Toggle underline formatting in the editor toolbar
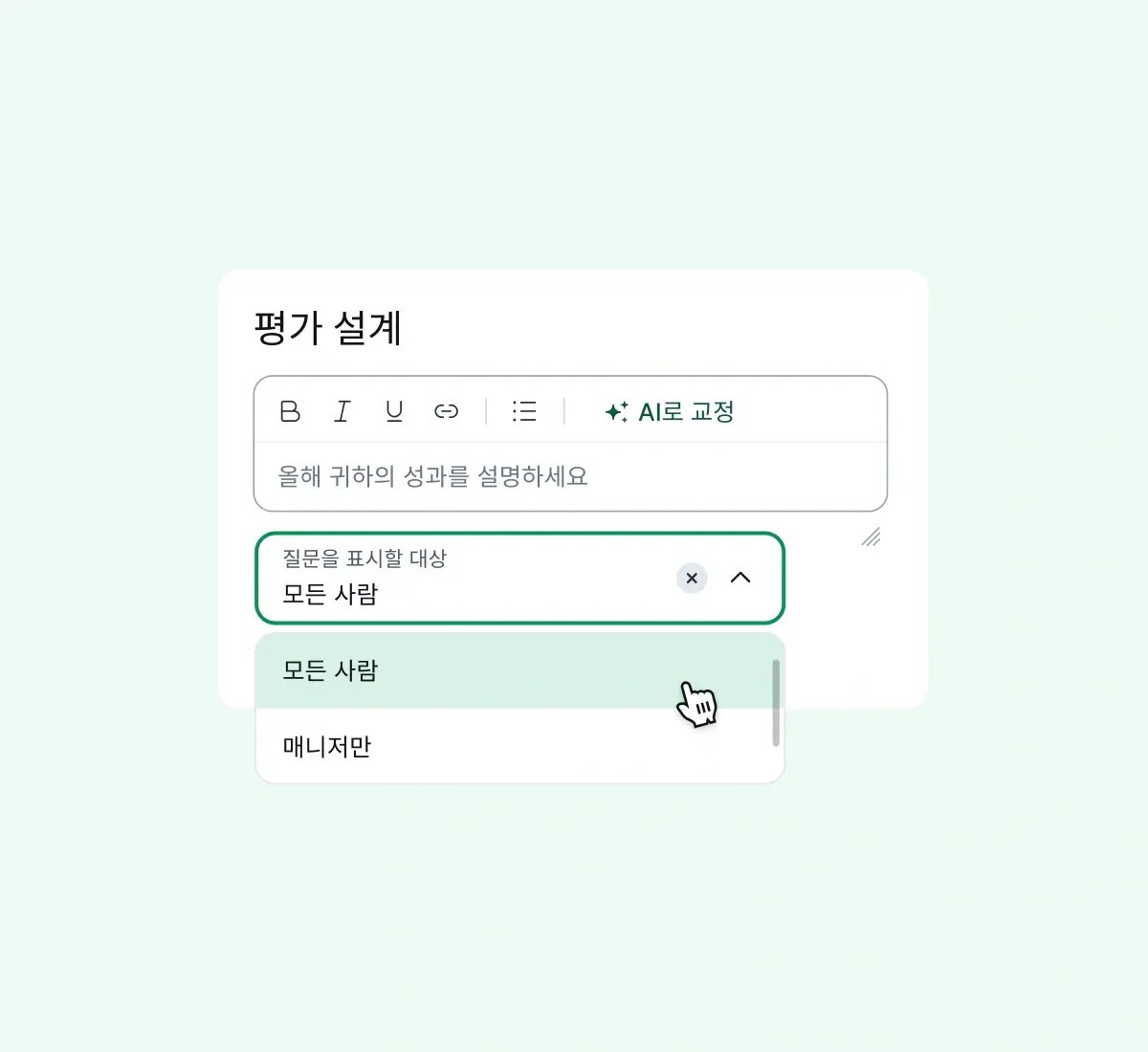The height and width of the screenshot is (1052, 1148). pos(393,411)
